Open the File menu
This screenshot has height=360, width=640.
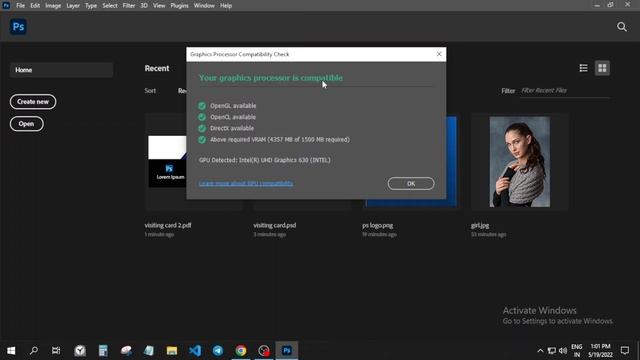click(20, 6)
